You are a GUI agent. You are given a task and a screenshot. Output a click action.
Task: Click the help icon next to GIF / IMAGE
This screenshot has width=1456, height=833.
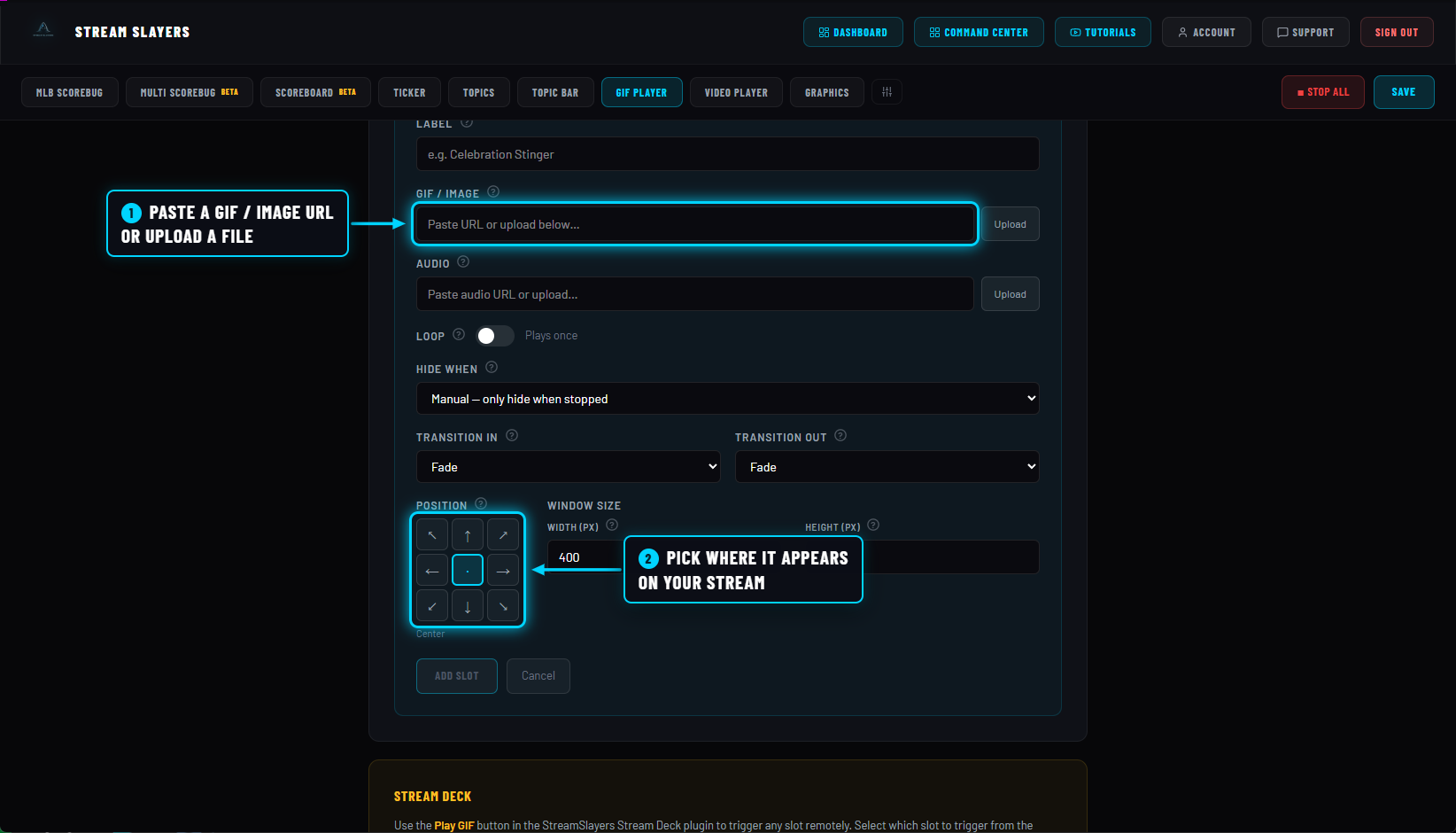(x=493, y=191)
